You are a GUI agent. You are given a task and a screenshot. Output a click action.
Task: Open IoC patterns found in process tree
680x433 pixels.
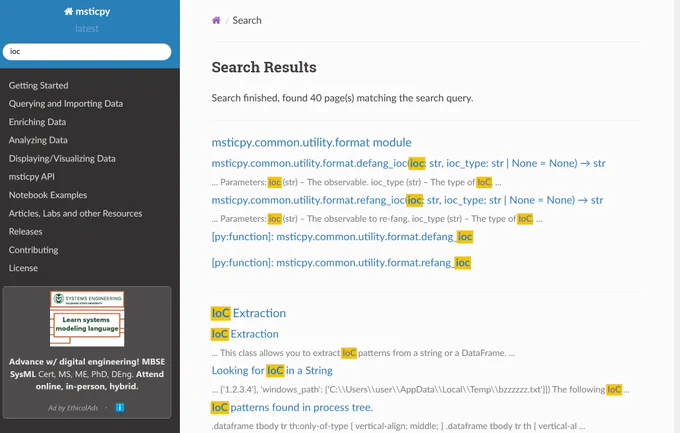coord(292,407)
